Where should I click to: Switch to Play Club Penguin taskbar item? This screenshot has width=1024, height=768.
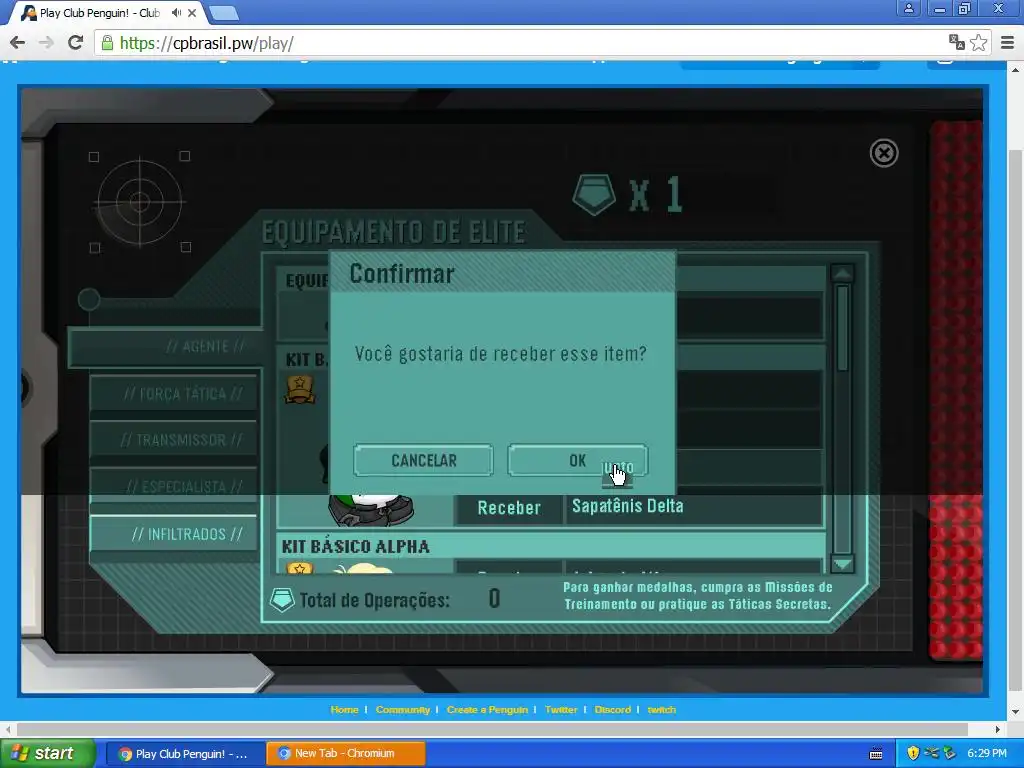coord(184,754)
